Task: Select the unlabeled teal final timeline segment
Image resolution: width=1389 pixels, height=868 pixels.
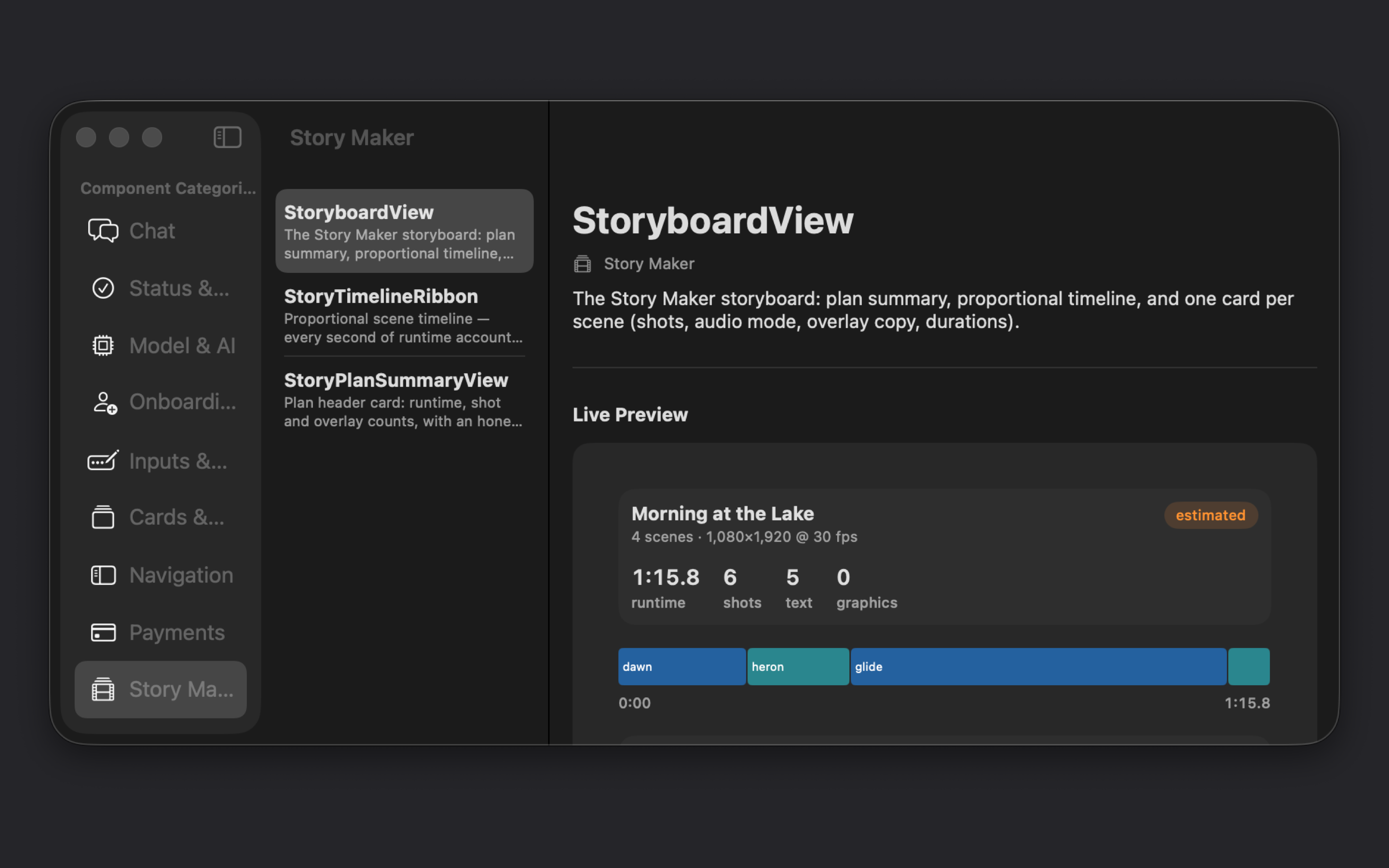Action: 1249,666
